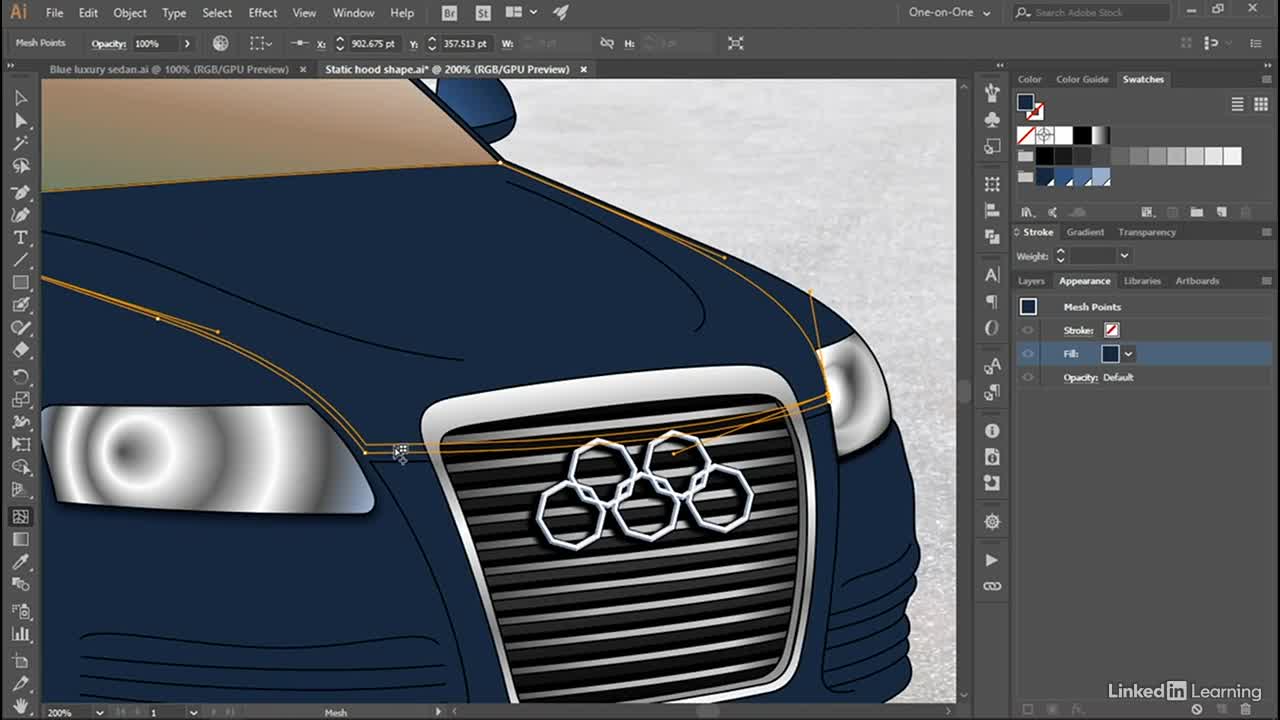1280x720 pixels.
Task: Switch to the Layers tab
Action: 1031,281
